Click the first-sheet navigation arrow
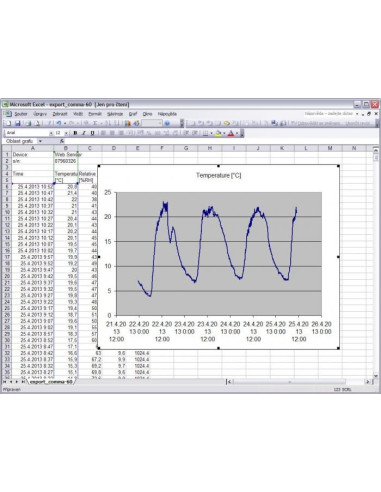381x492 pixels. tap(5, 382)
